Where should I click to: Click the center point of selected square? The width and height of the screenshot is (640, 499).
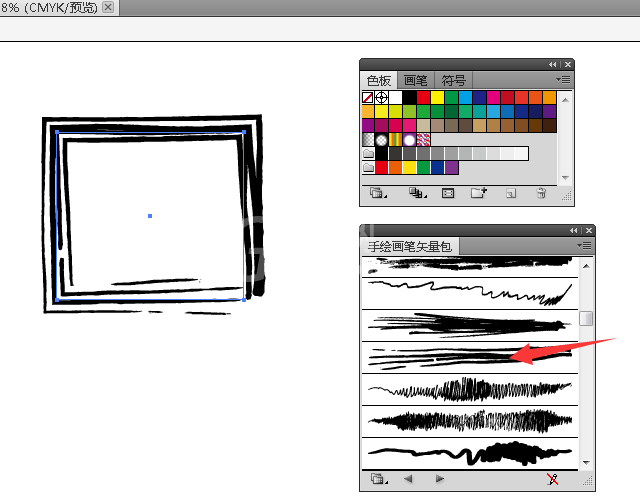tap(150, 216)
